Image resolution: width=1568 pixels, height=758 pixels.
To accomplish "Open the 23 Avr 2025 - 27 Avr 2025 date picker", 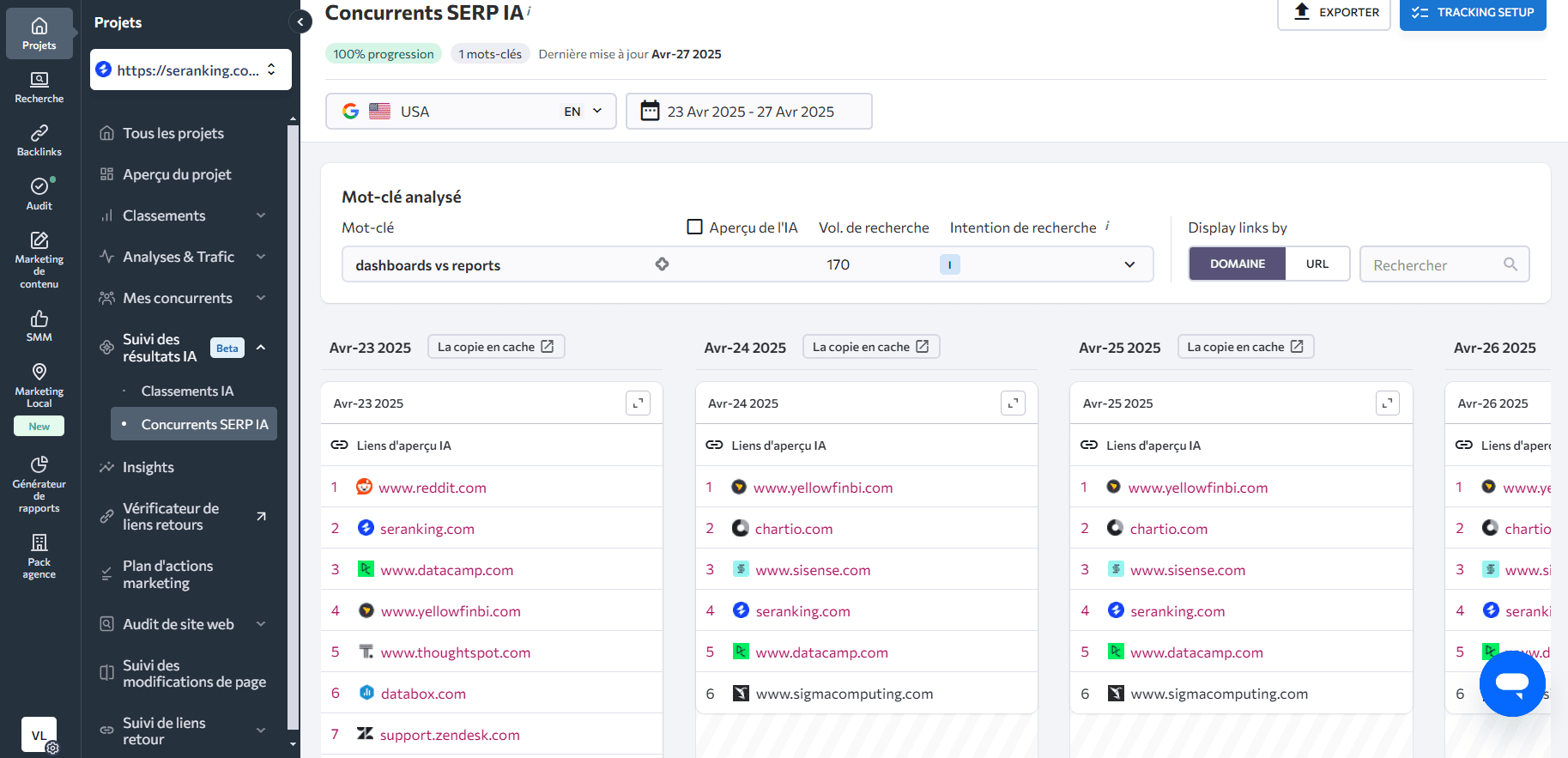I will (x=749, y=111).
